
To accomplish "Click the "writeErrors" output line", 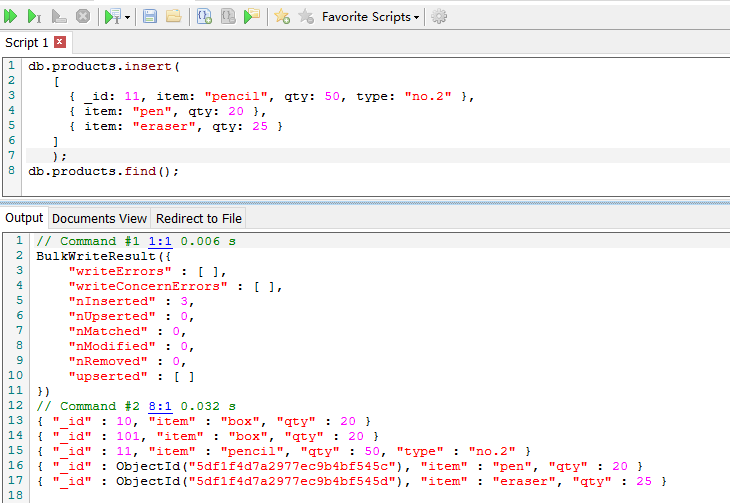I will click(x=148, y=272).
